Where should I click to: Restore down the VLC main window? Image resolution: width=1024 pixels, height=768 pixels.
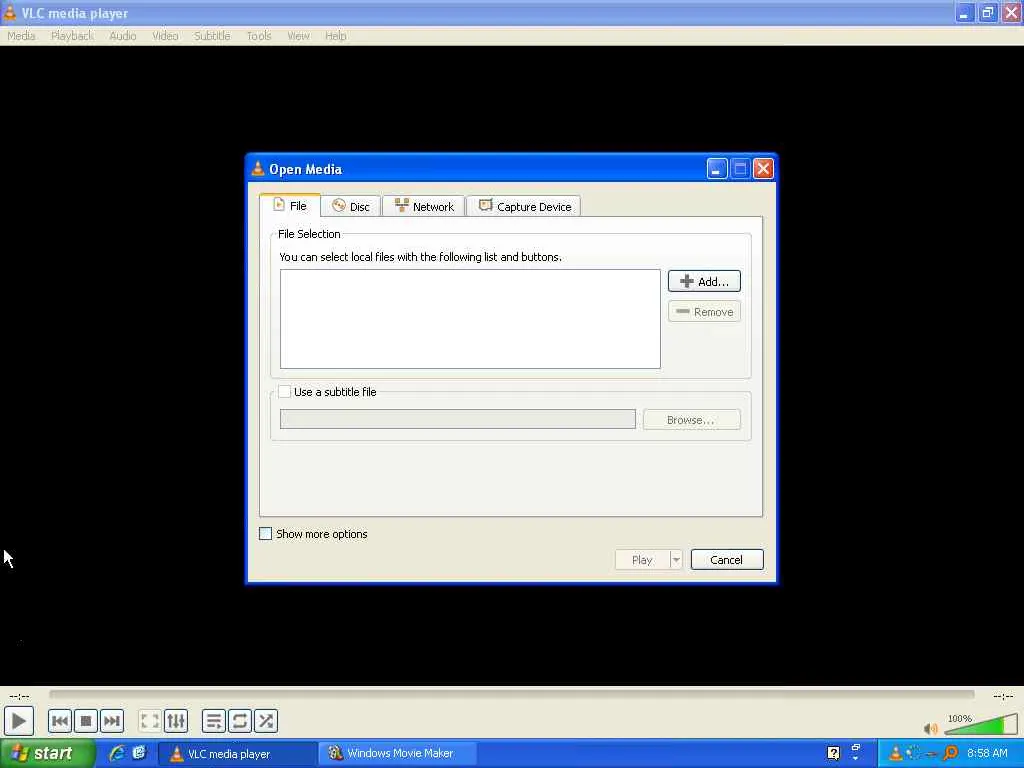point(987,12)
